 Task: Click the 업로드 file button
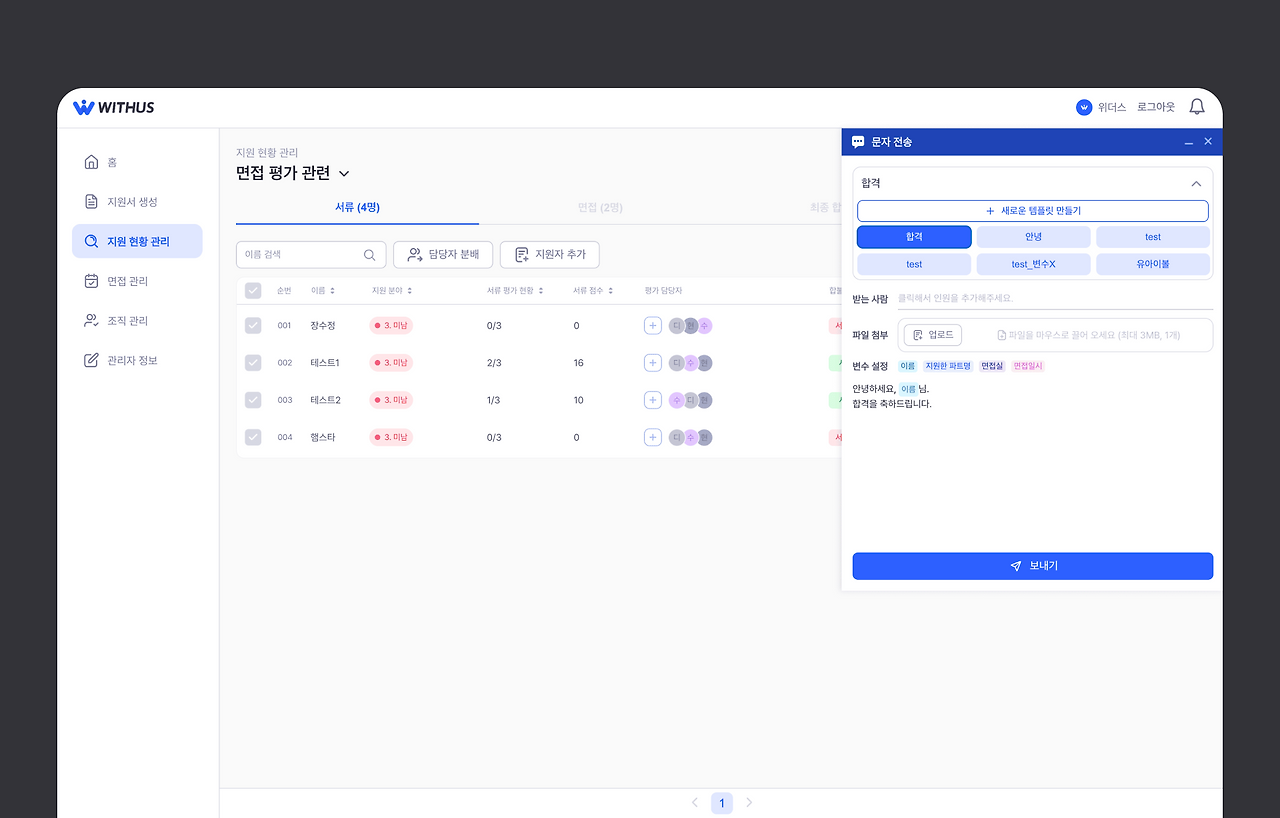933,335
